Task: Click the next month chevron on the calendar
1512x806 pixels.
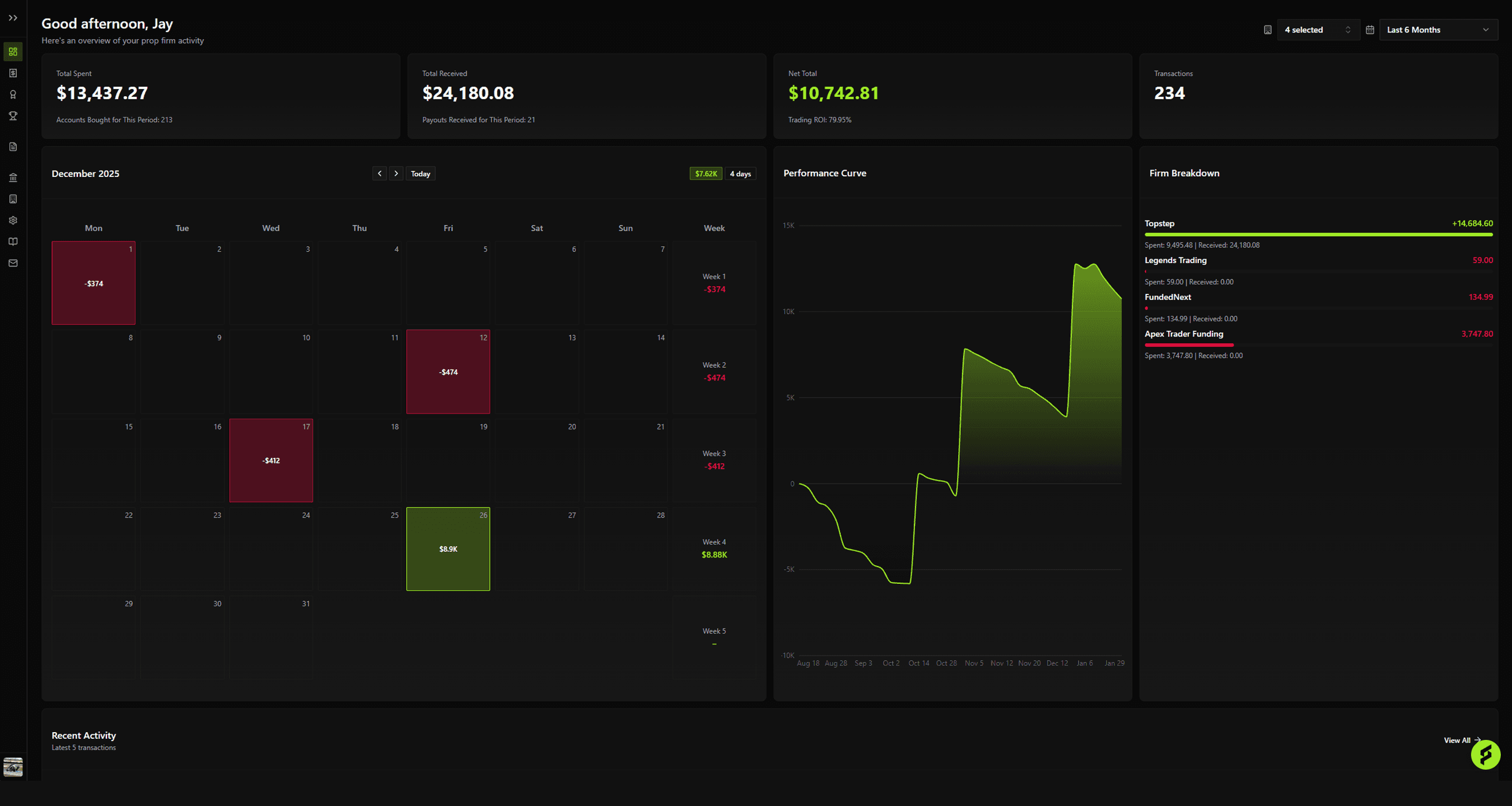Action: coord(396,173)
